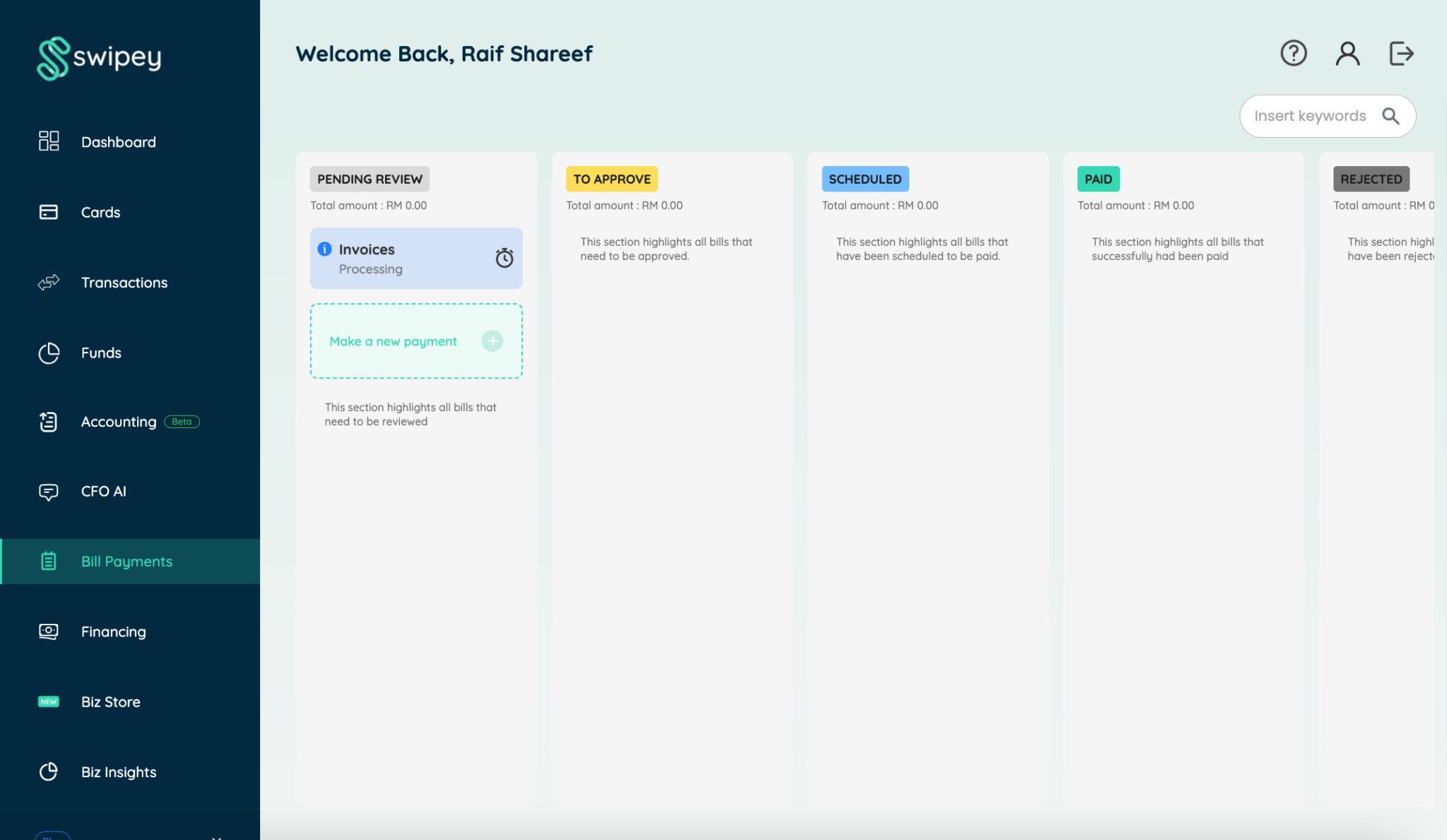The image size is (1447, 840).
Task: Click the PENDING REVIEW status badge
Action: point(369,179)
